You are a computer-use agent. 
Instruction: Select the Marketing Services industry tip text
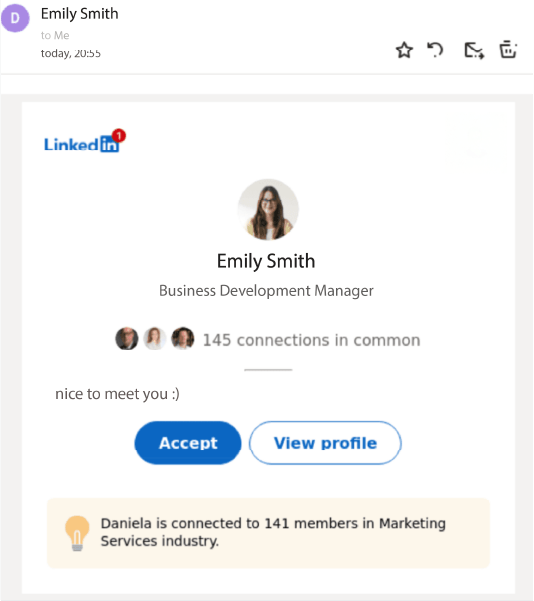[x=273, y=532]
